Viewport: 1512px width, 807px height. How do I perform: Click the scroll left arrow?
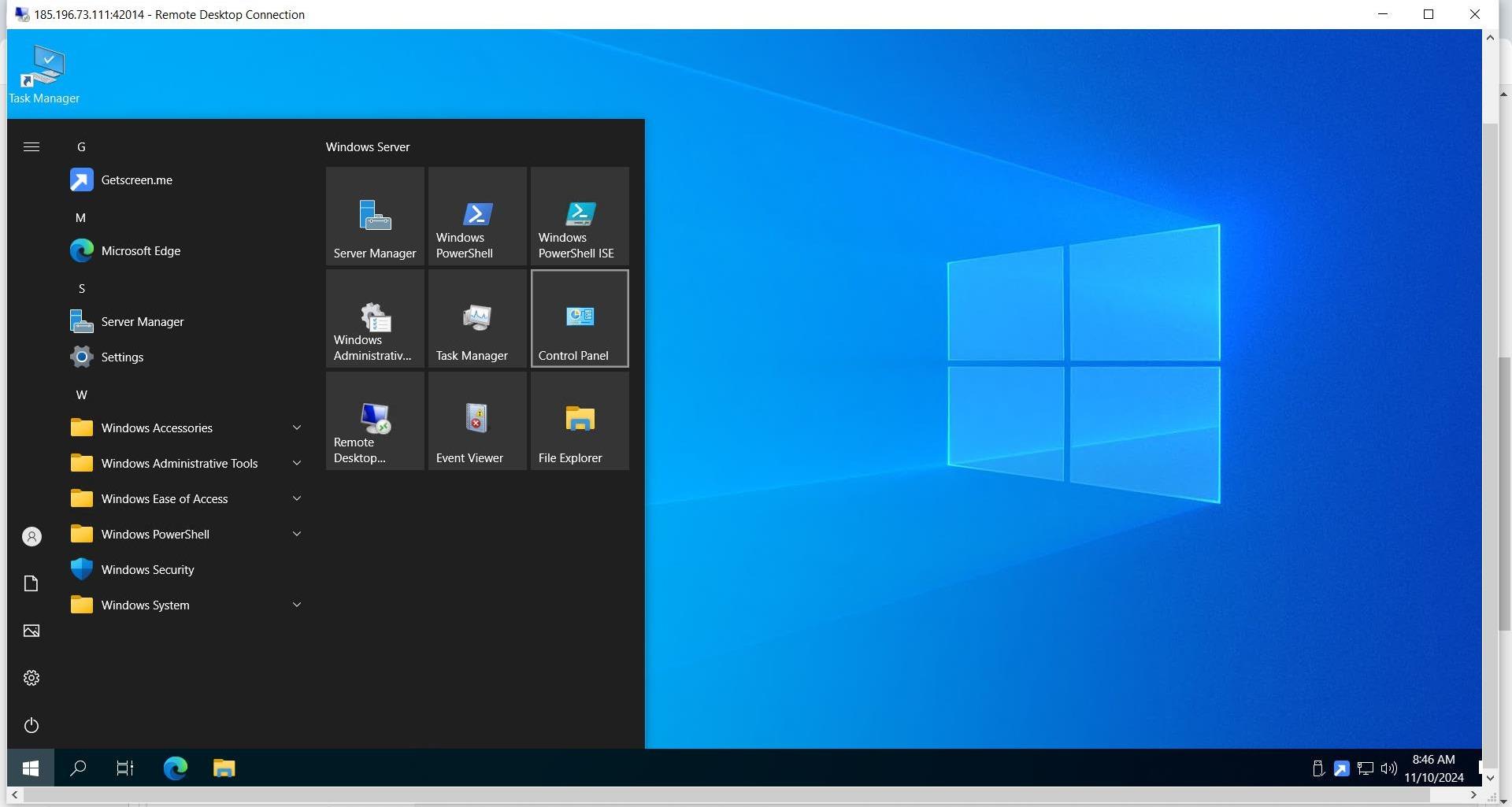click(x=15, y=795)
